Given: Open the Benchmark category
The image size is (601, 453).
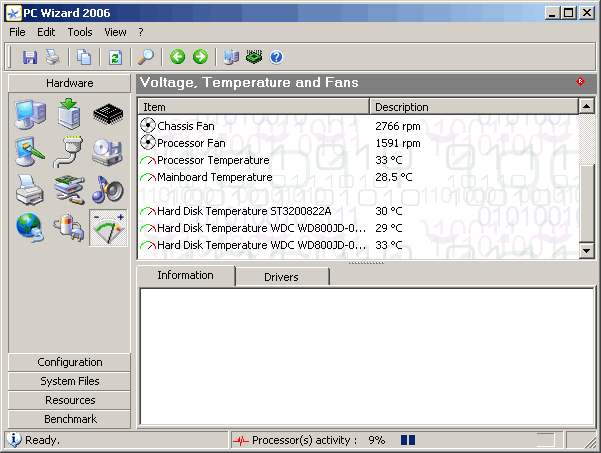Looking at the screenshot, I should coord(69,419).
